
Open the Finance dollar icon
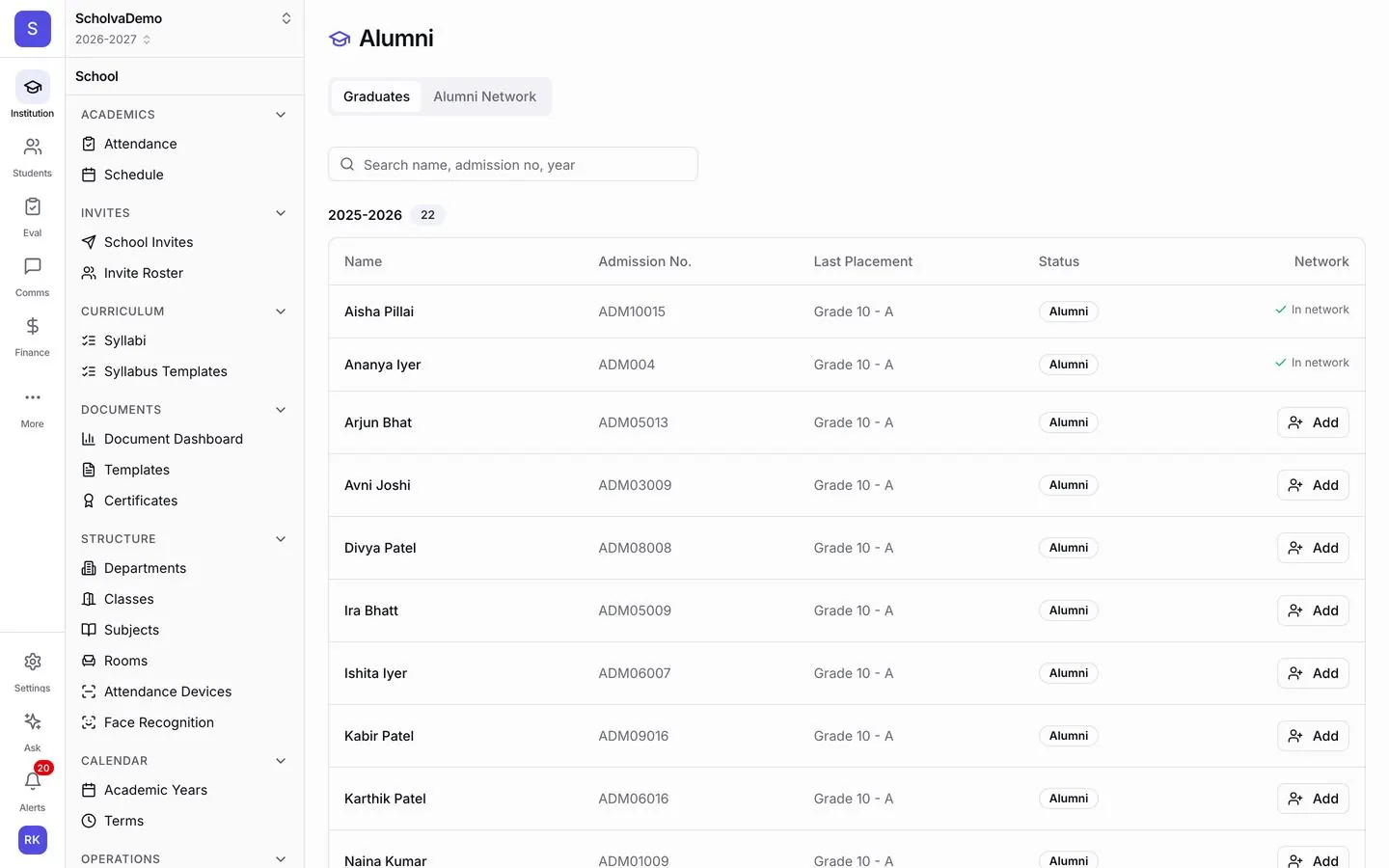pos(32,327)
